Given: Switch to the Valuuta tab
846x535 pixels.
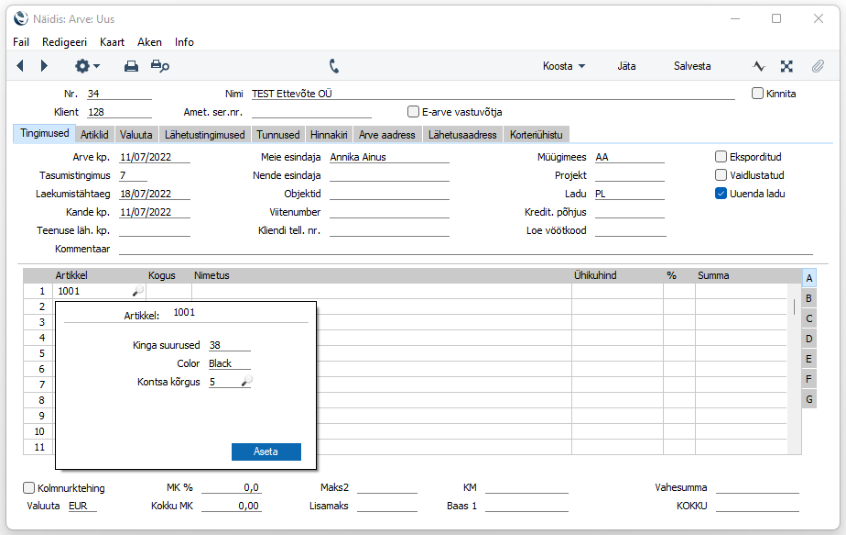Looking at the screenshot, I should pos(136,134).
